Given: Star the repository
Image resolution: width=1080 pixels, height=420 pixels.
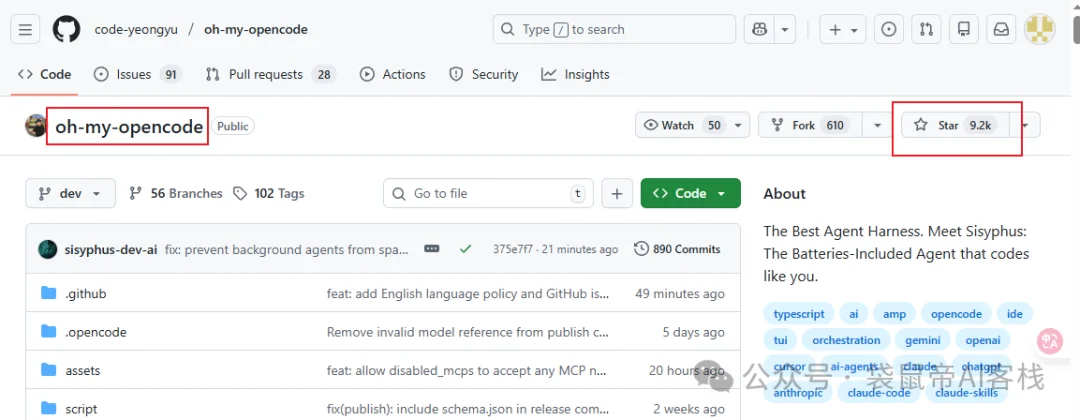Looking at the screenshot, I should pos(955,125).
